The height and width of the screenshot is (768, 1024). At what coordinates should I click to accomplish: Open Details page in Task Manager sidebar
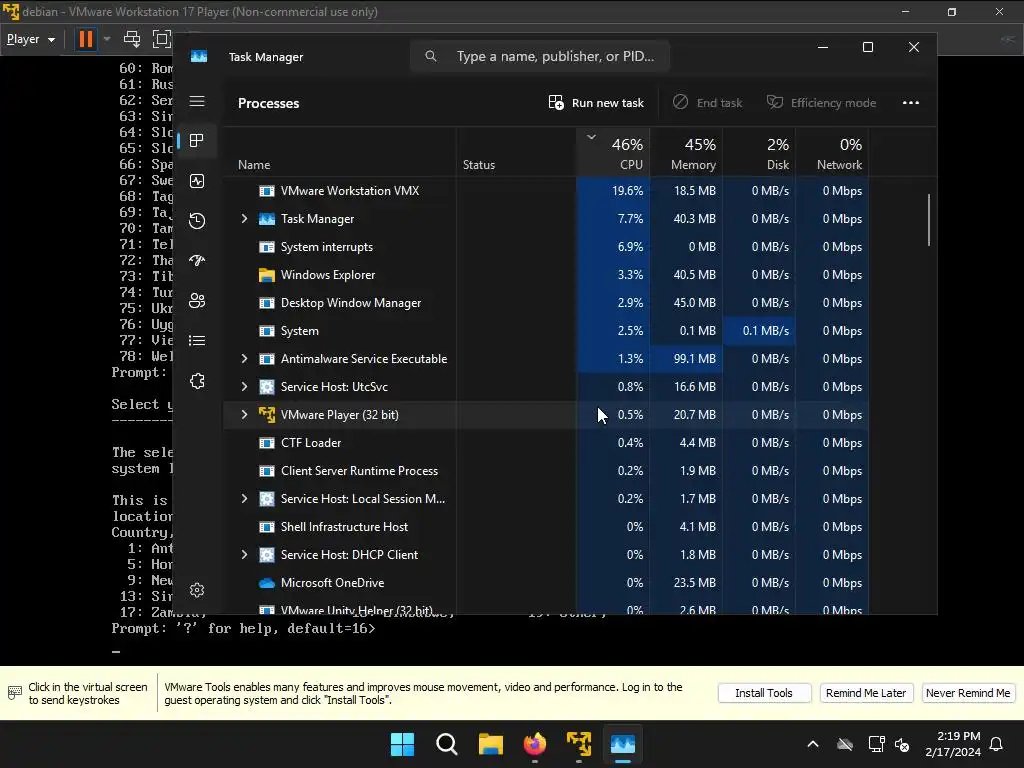click(197, 340)
